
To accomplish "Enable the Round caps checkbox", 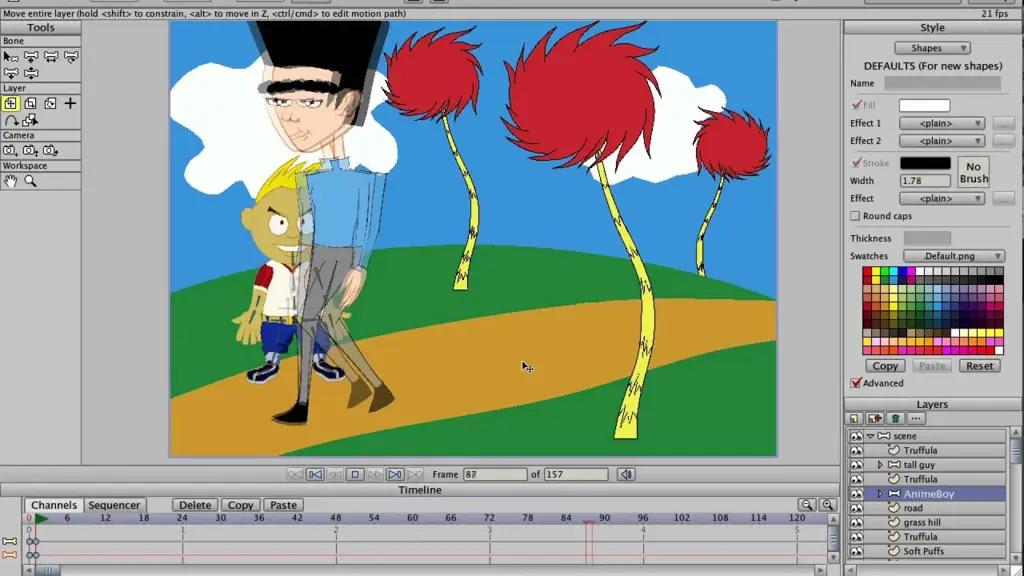I will (x=855, y=216).
